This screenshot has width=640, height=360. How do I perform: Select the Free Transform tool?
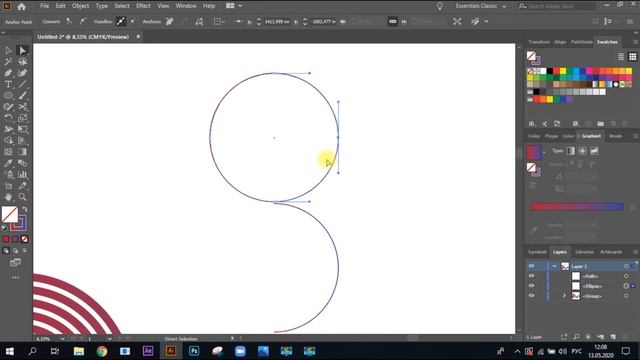(x=22, y=129)
